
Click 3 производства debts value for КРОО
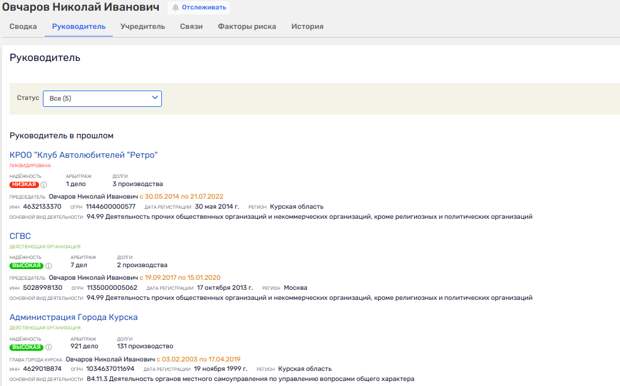pos(138,184)
